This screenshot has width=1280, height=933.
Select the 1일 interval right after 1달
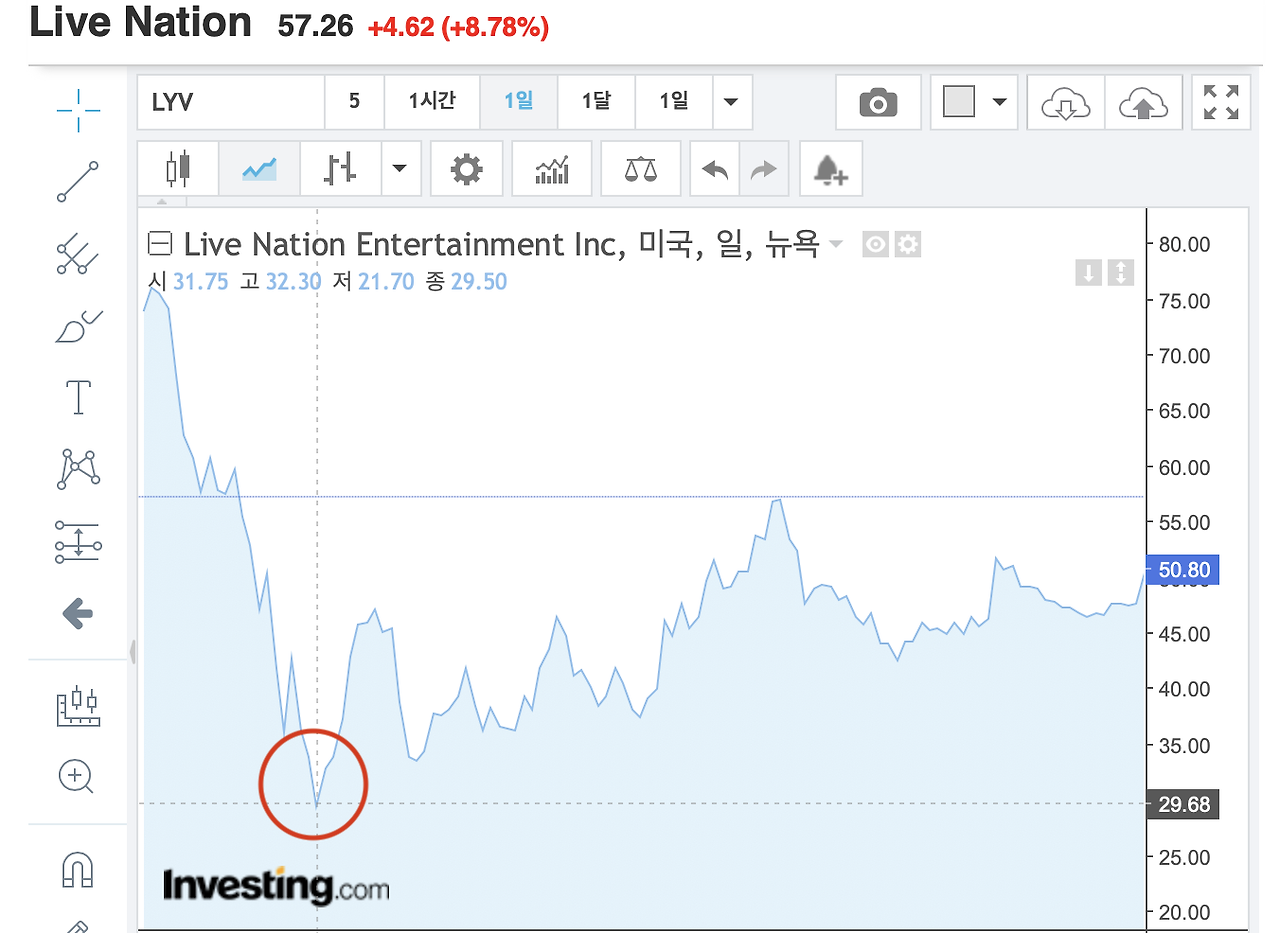point(674,102)
